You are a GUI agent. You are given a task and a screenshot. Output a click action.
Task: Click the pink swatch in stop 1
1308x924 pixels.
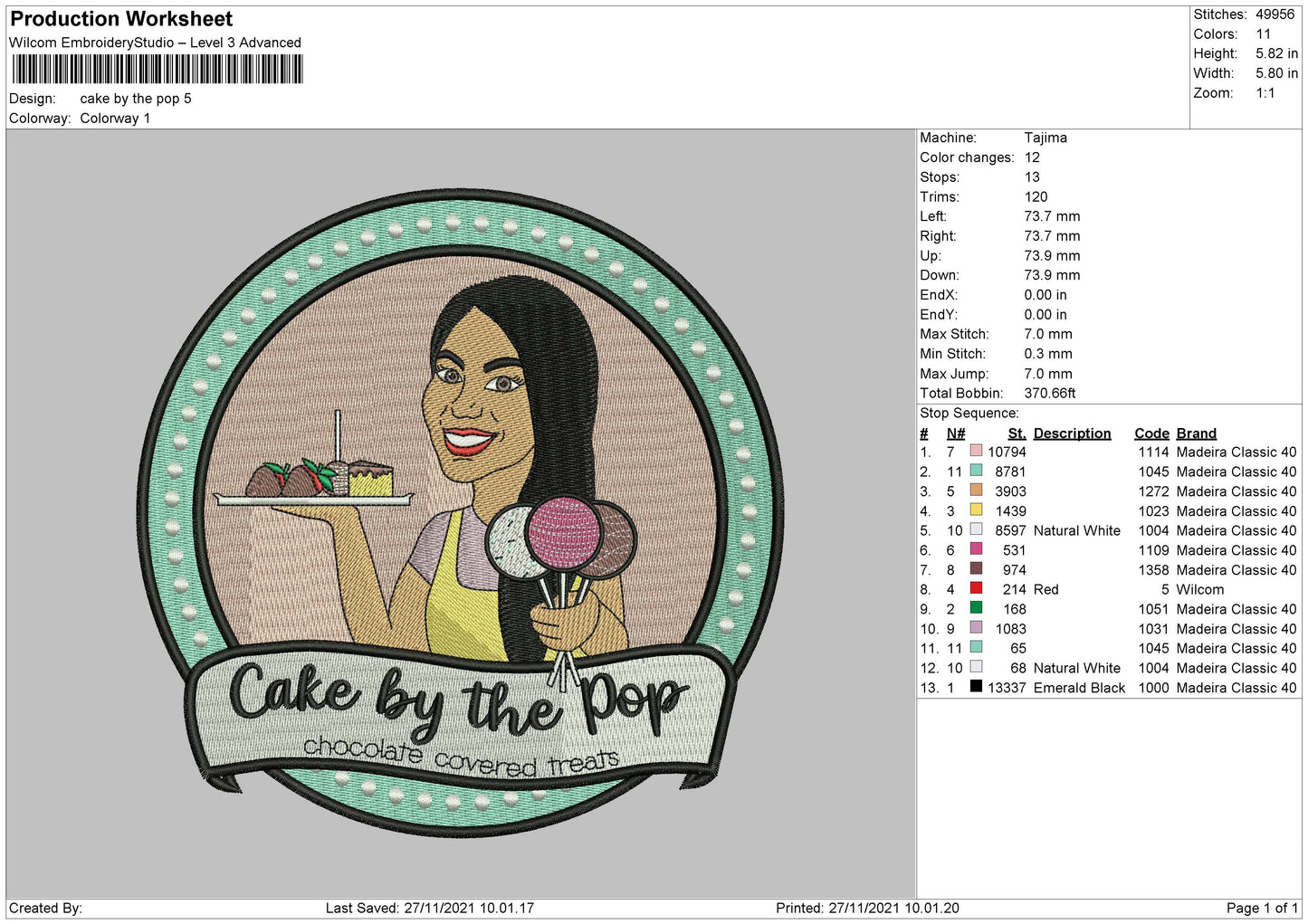coord(976,451)
